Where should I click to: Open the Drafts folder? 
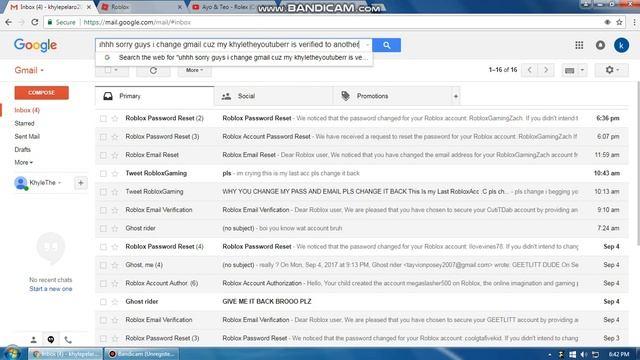click(x=22, y=149)
